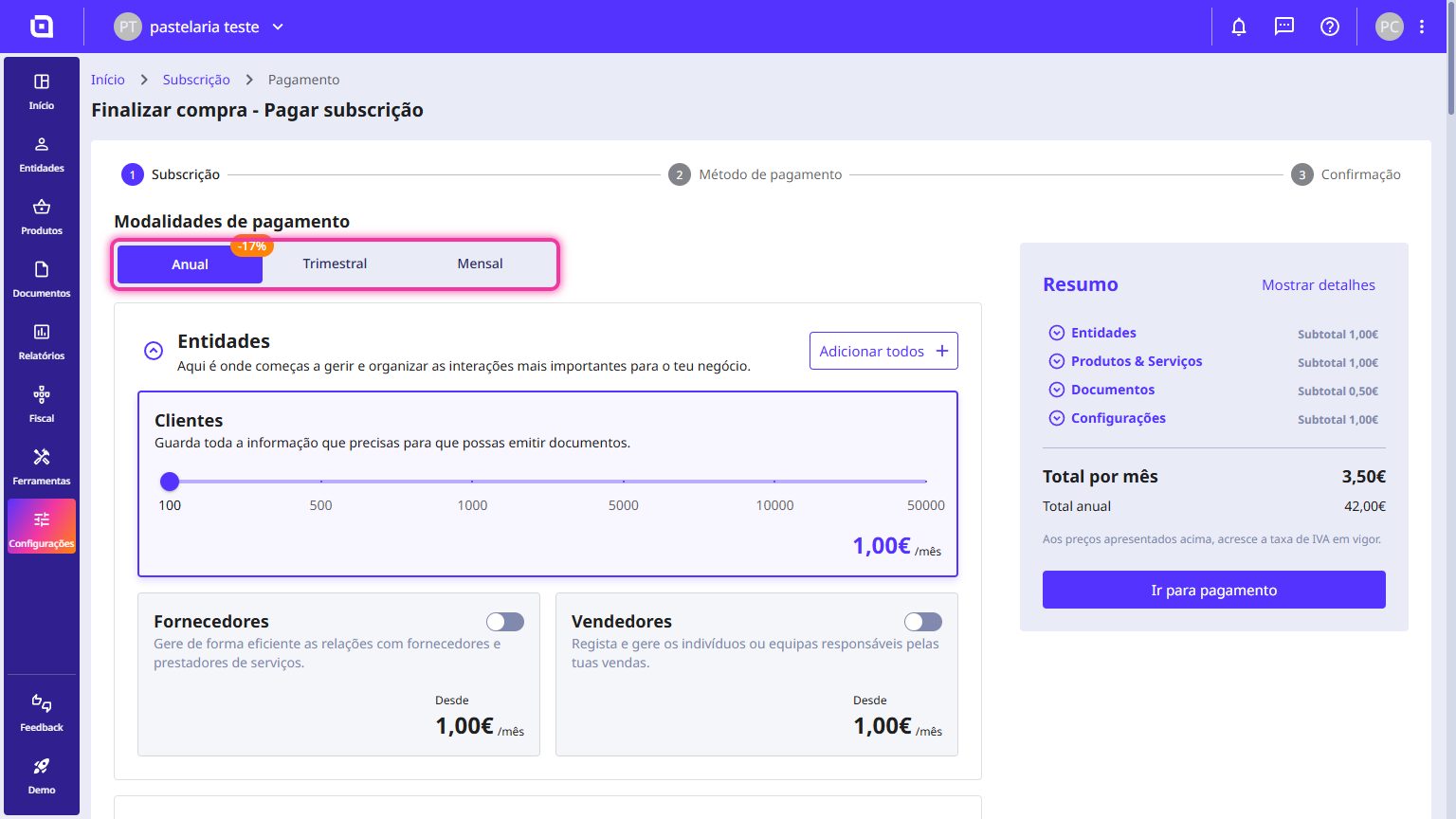Click the PT company avatar
Screen dimensions: 1456x819
[128, 27]
